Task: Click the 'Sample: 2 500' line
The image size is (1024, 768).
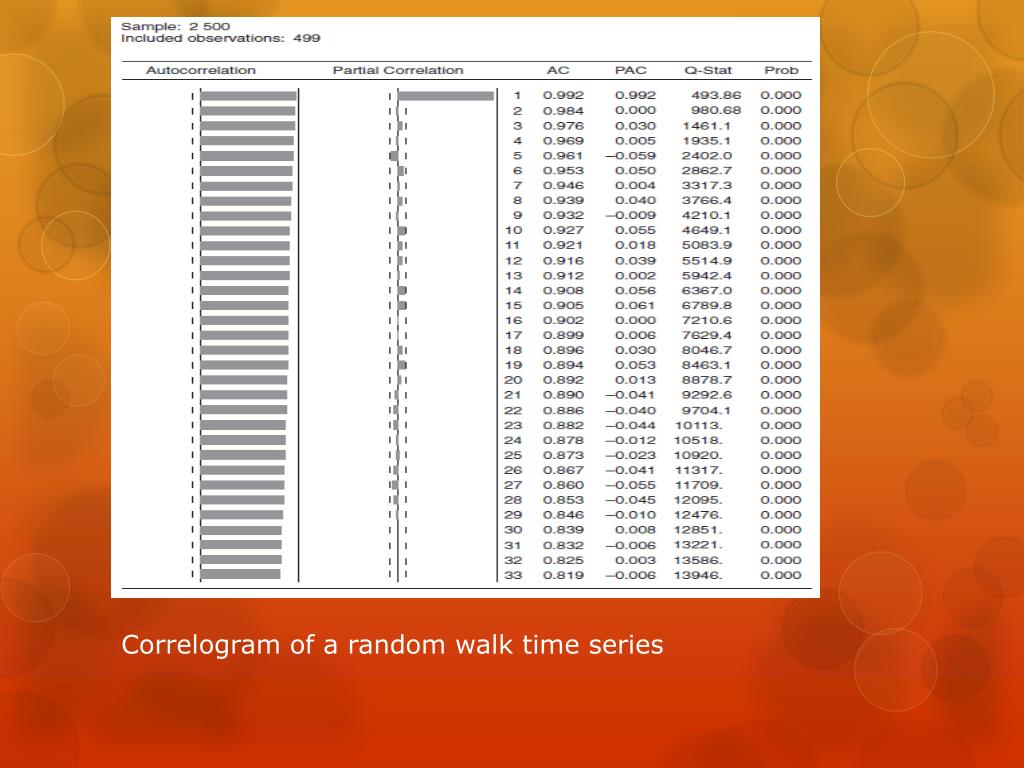Action: [175, 27]
